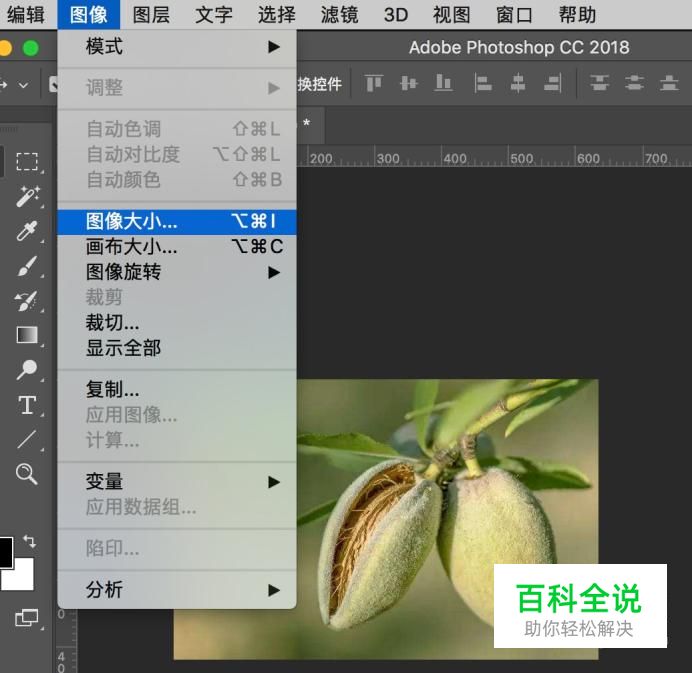Select the Zoom tool

[x=26, y=474]
